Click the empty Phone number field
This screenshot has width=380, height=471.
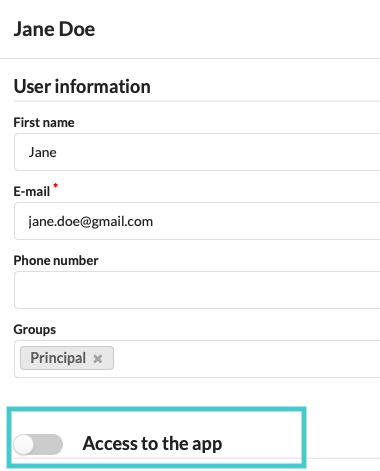(x=197, y=290)
